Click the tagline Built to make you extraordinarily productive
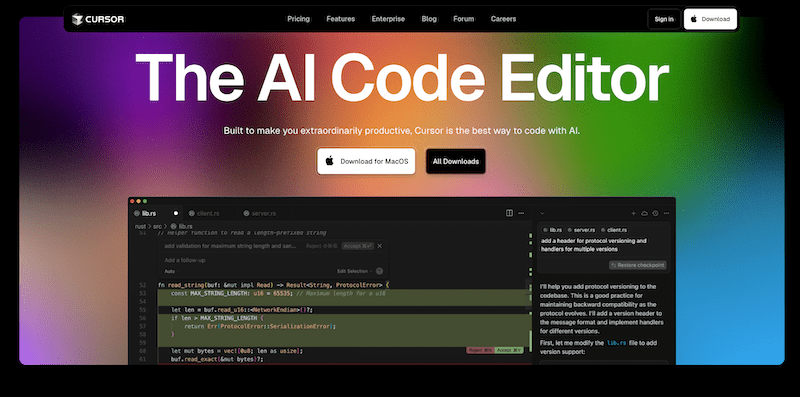Image resolution: width=800 pixels, height=397 pixels. [402, 131]
